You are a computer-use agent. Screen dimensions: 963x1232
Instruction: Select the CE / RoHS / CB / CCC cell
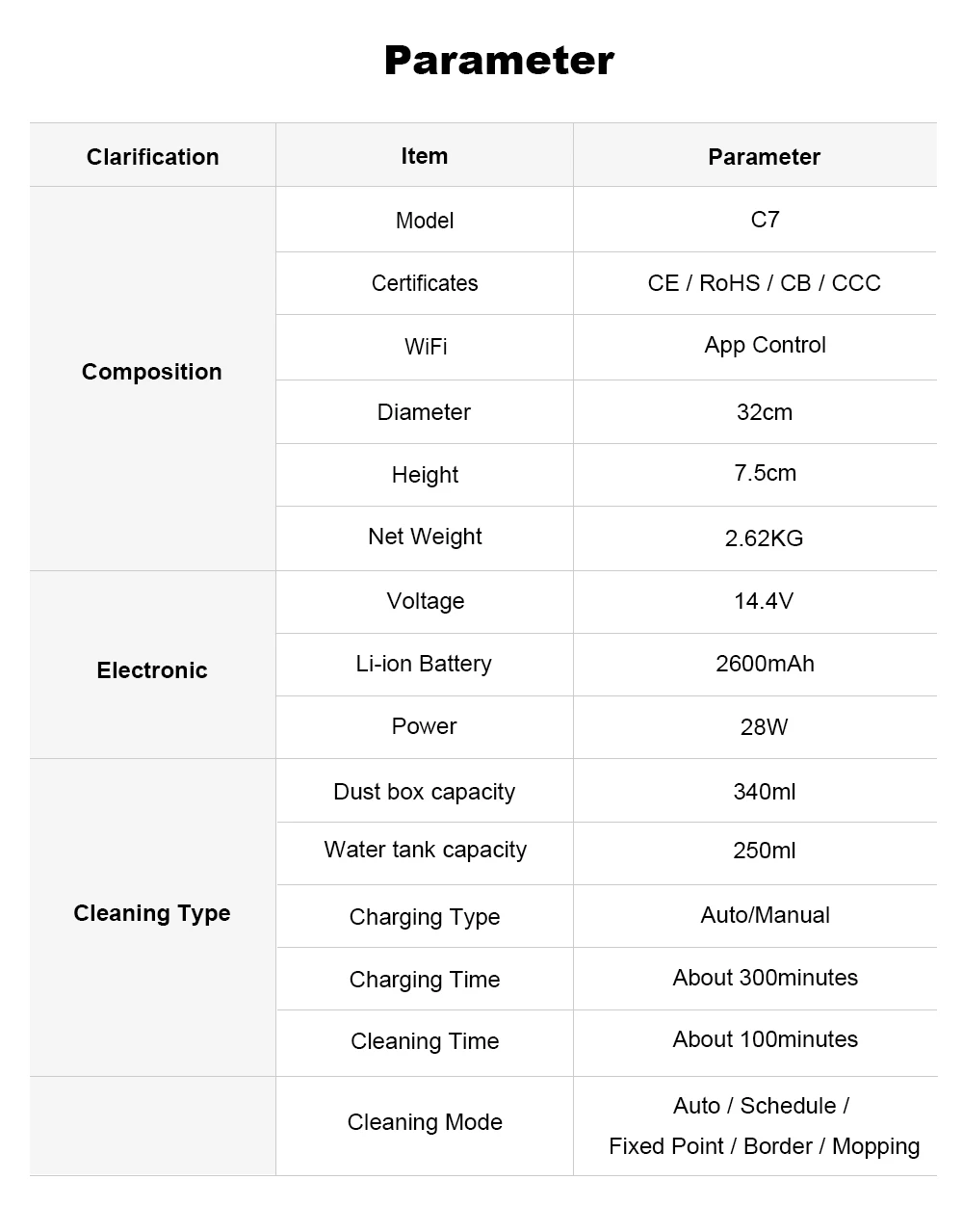pos(765,283)
